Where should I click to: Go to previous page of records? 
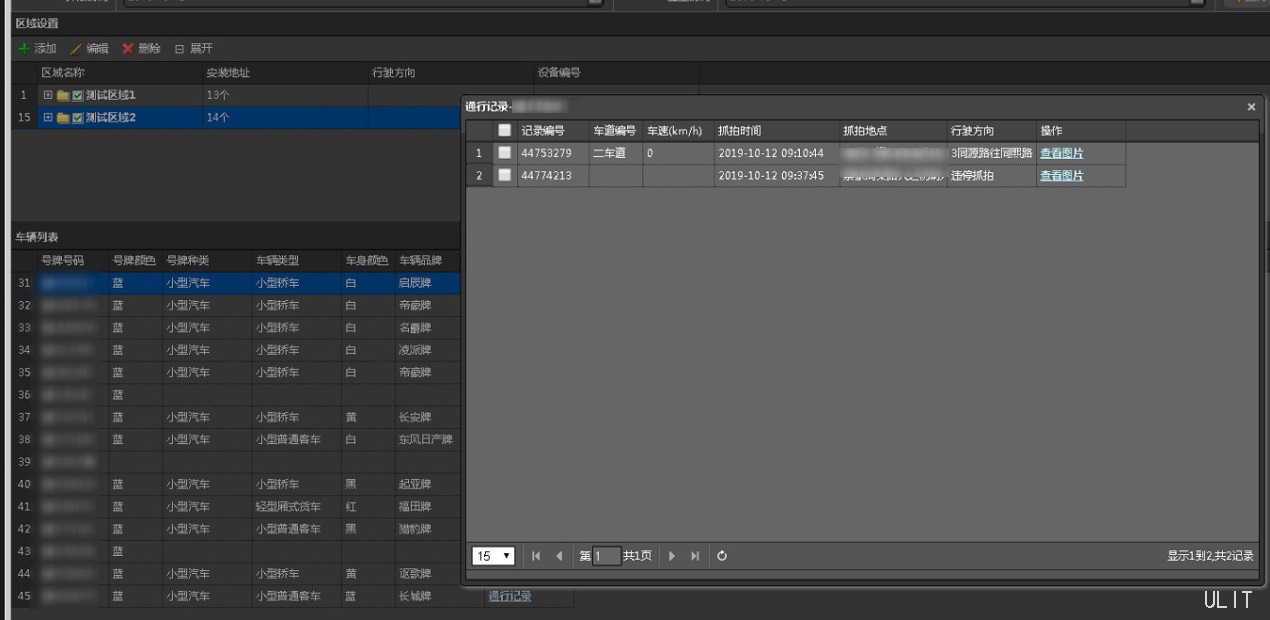point(559,556)
